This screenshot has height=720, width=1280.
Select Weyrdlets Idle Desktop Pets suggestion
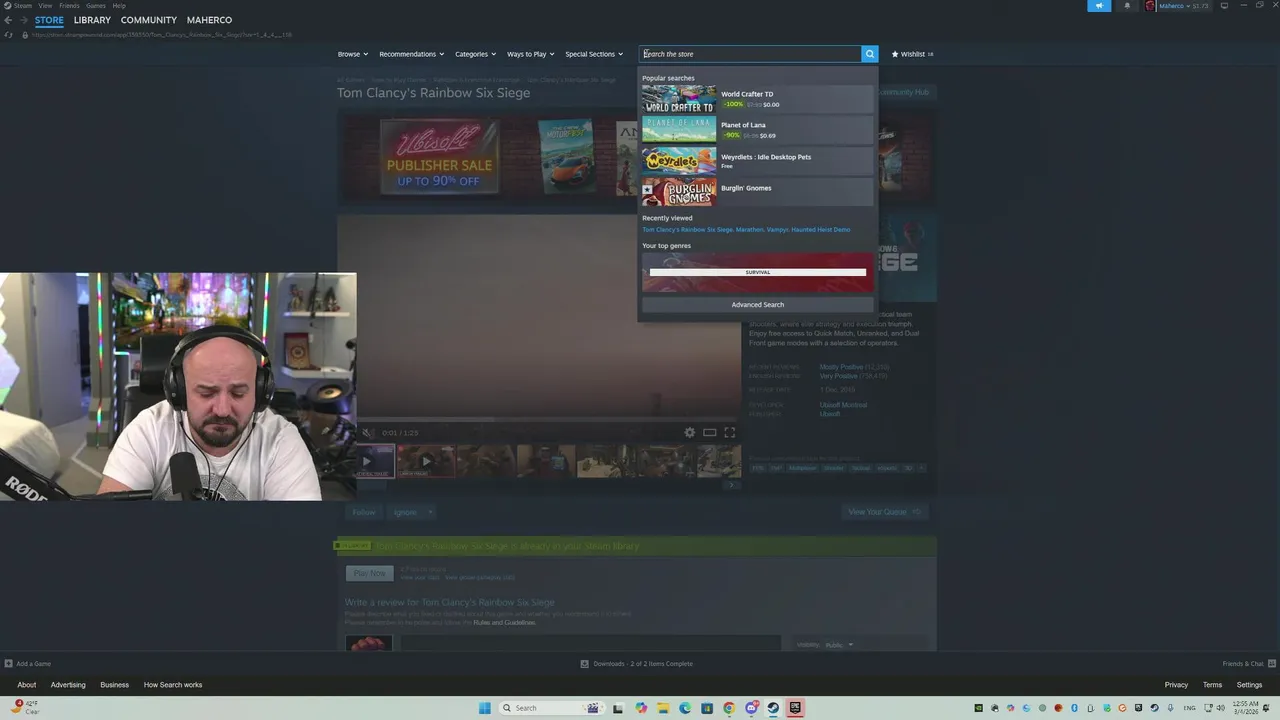(757, 161)
